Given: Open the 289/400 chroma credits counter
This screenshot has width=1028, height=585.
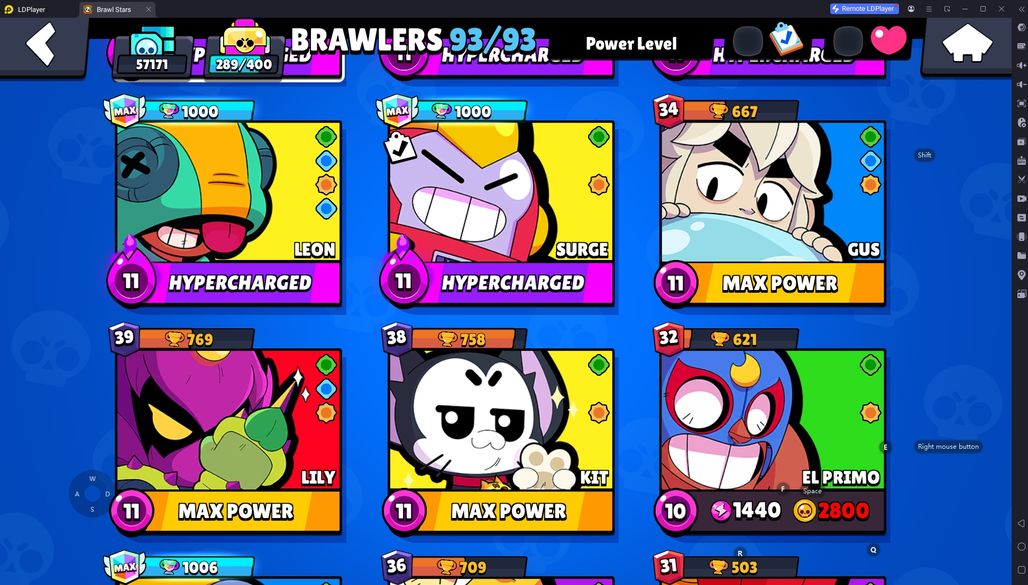Looking at the screenshot, I should 244,49.
